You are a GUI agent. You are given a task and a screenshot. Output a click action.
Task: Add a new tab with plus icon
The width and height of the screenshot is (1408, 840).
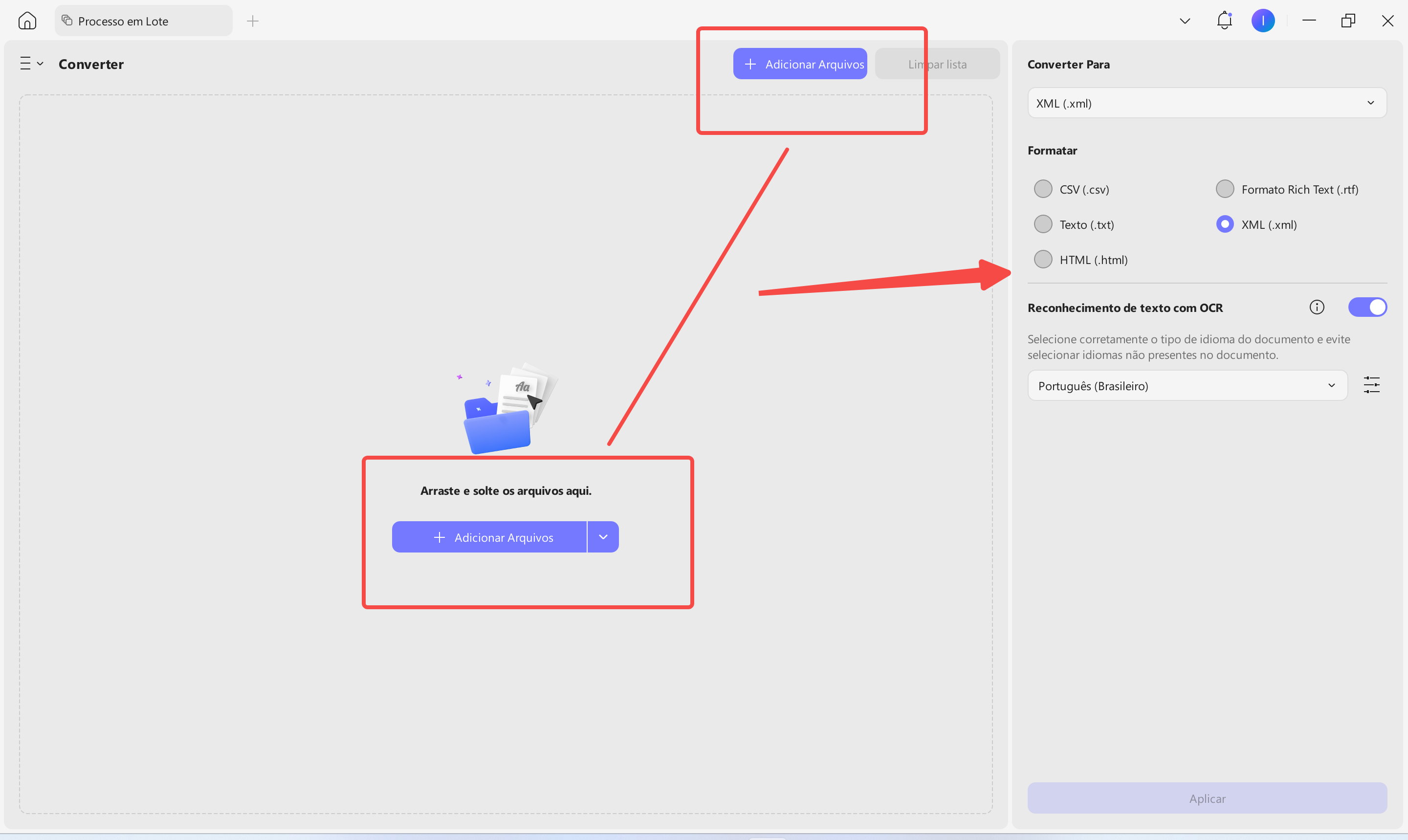tap(252, 21)
